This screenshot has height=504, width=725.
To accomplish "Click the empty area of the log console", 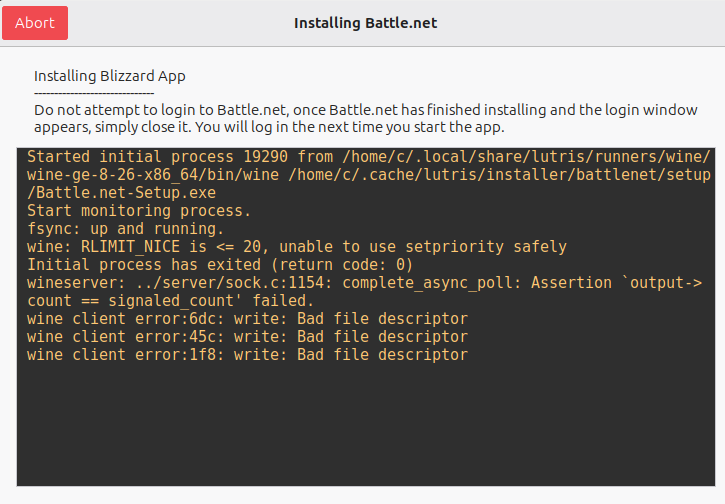I will click(365, 425).
